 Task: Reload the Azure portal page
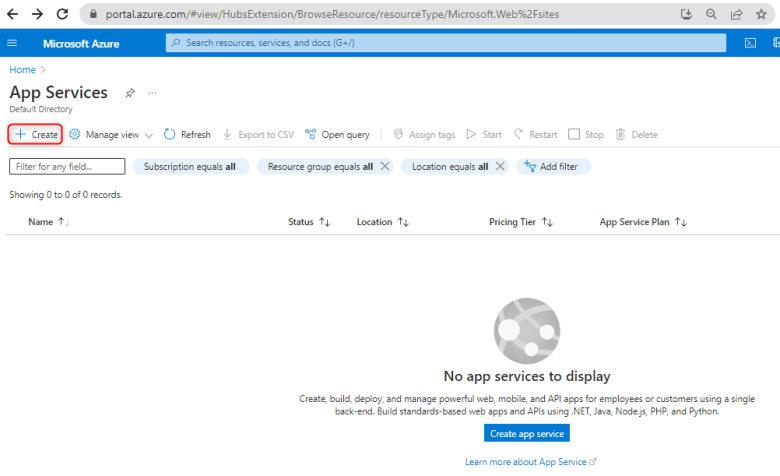(x=62, y=14)
